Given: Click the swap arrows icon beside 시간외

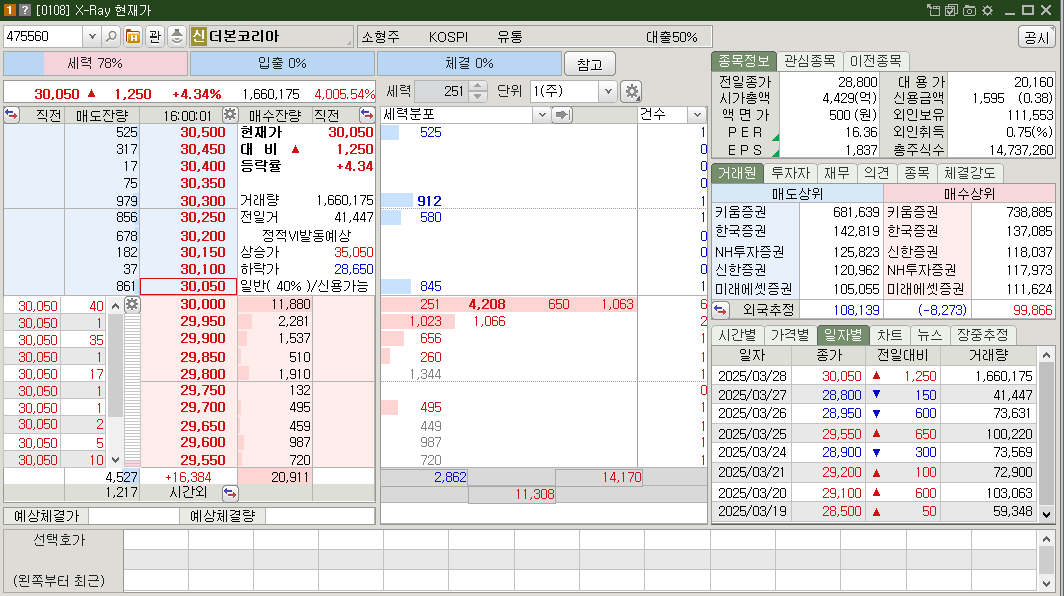Looking at the screenshot, I should point(230,493).
